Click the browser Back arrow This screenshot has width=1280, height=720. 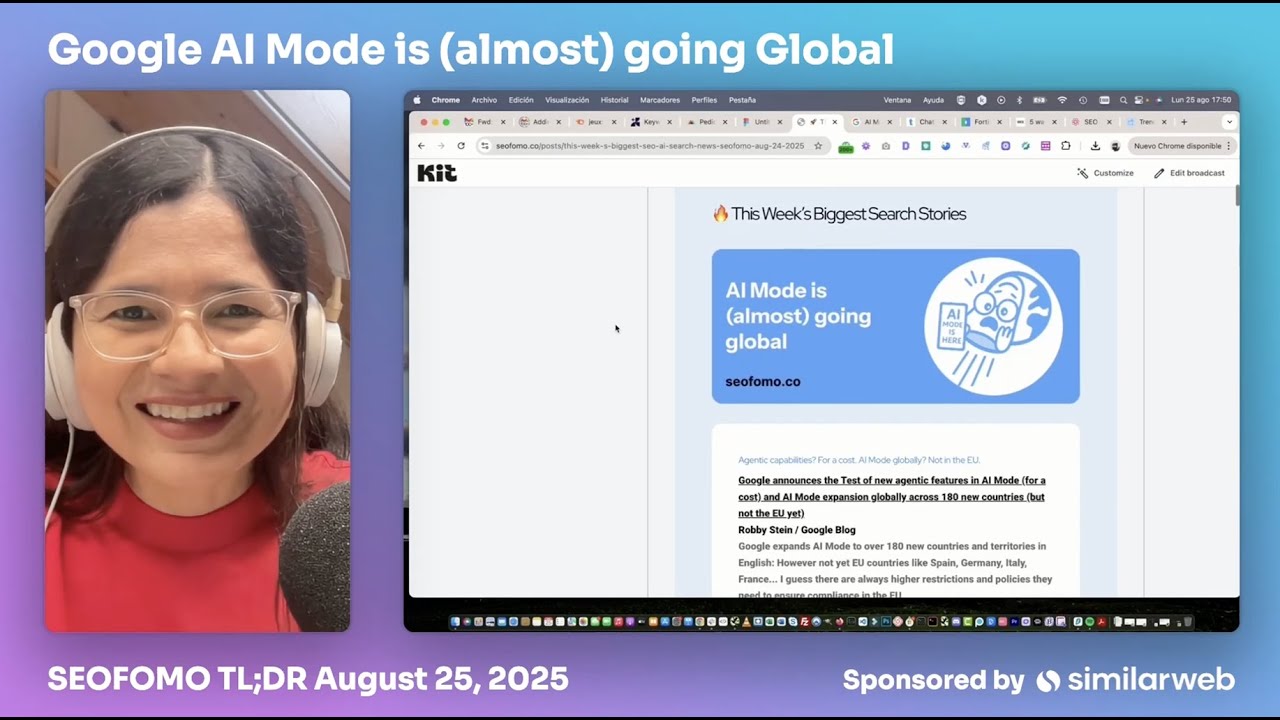pos(421,146)
